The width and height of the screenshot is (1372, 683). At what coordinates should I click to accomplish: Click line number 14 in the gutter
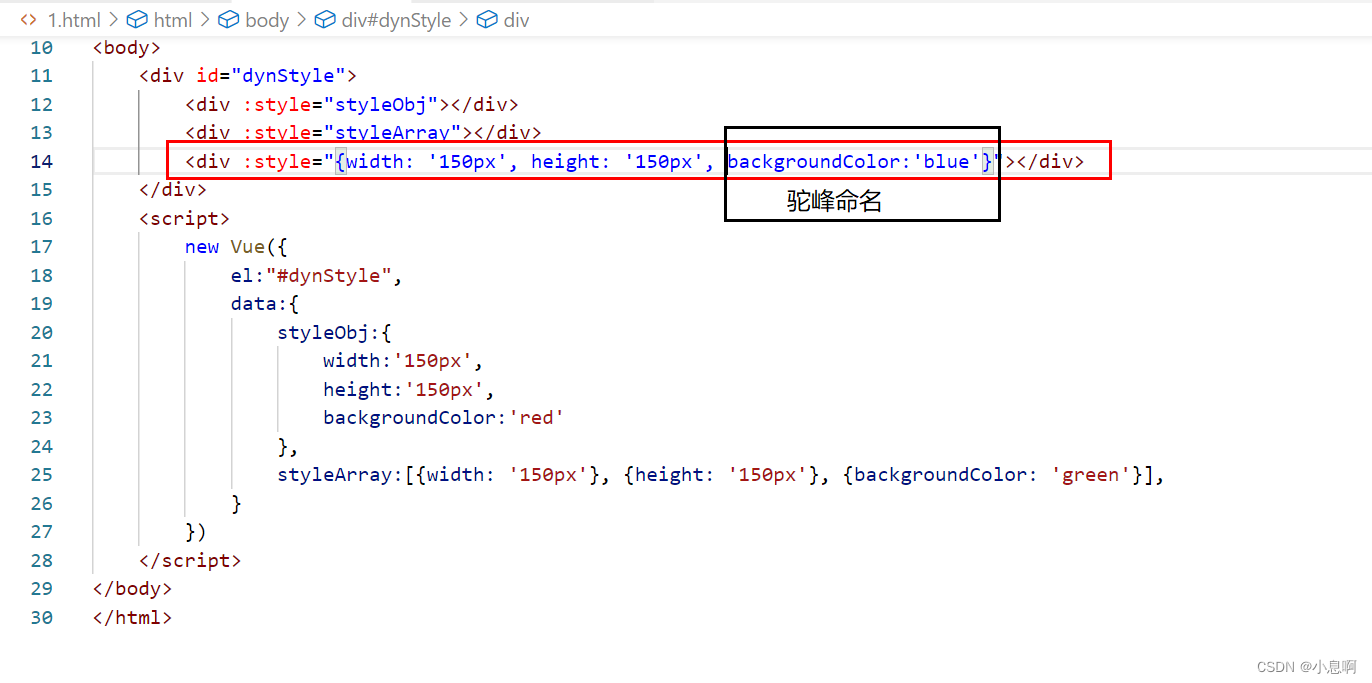click(41, 161)
